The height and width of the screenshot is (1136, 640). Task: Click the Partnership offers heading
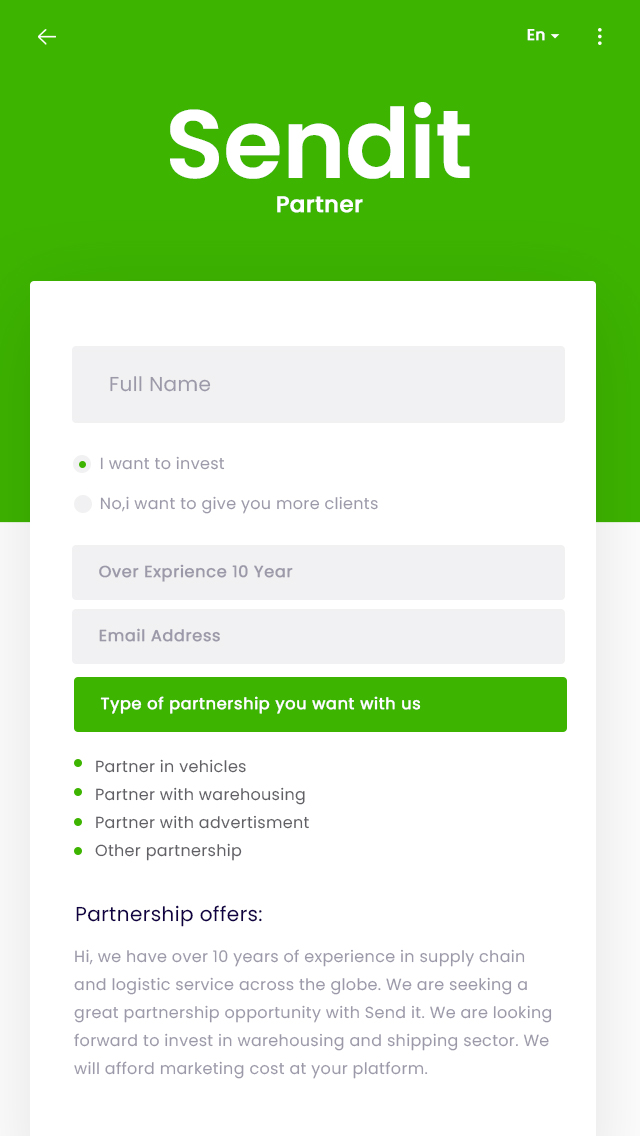169,914
